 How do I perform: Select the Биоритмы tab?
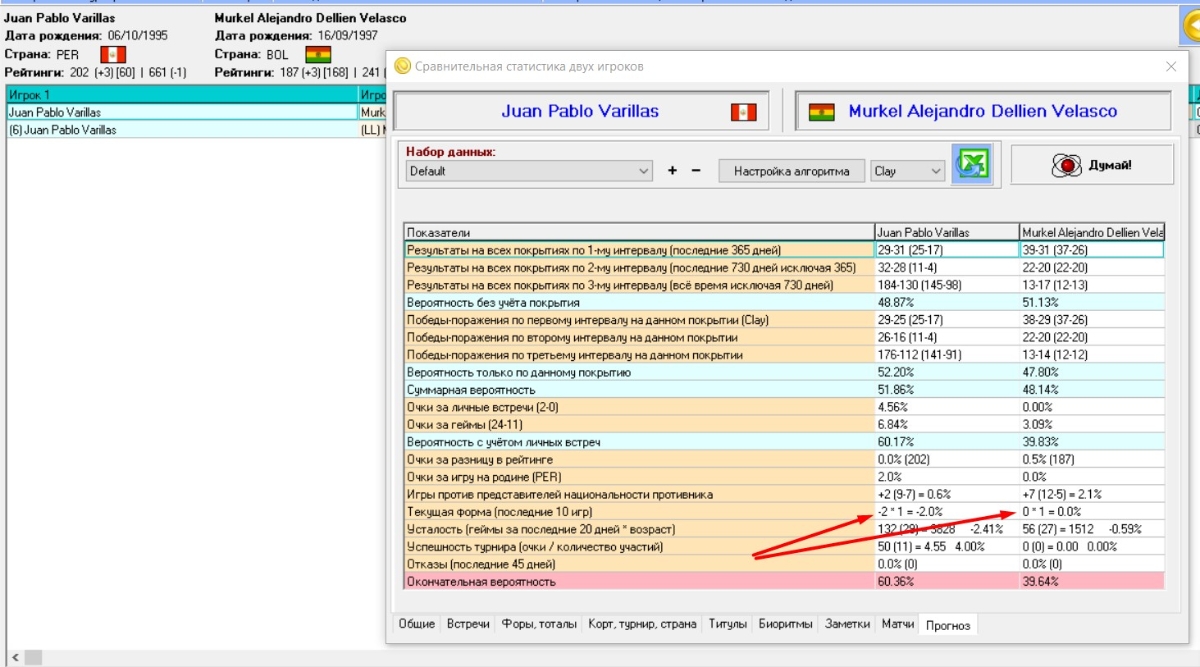[786, 624]
